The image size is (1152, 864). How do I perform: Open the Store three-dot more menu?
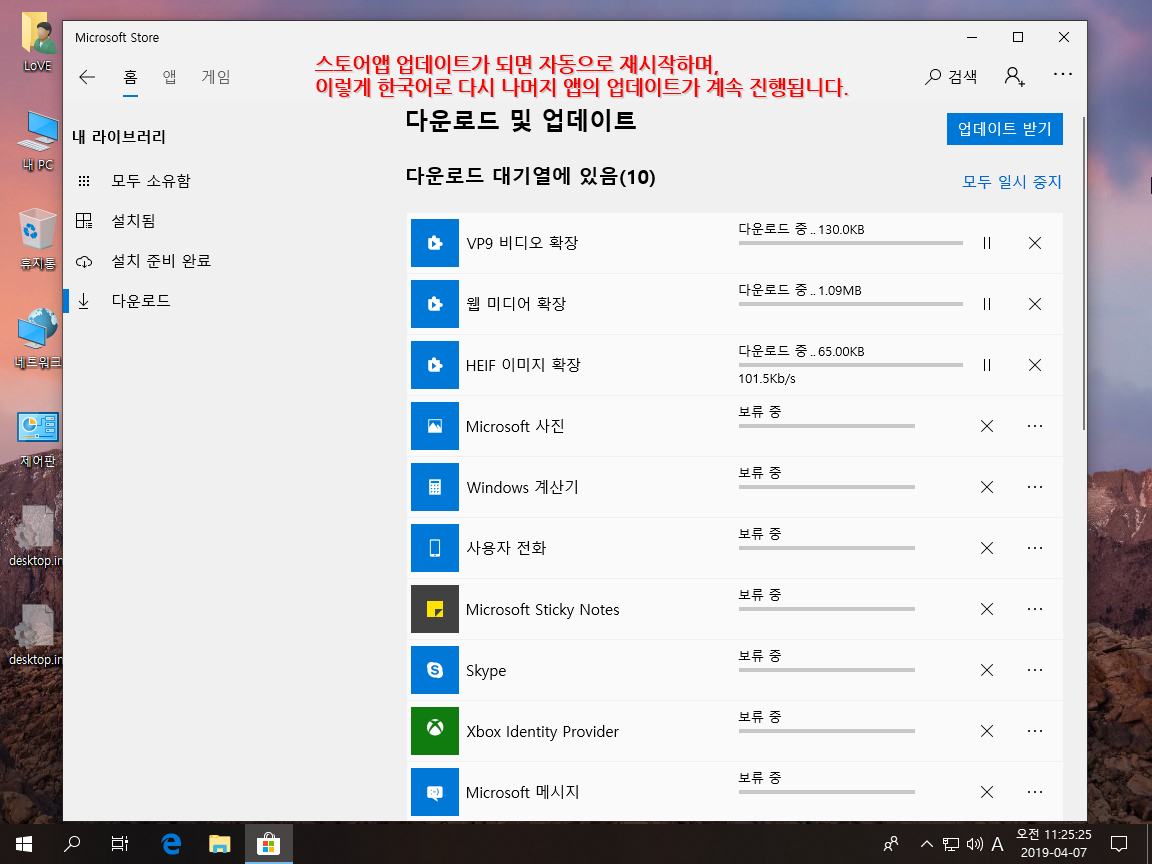(x=1062, y=74)
